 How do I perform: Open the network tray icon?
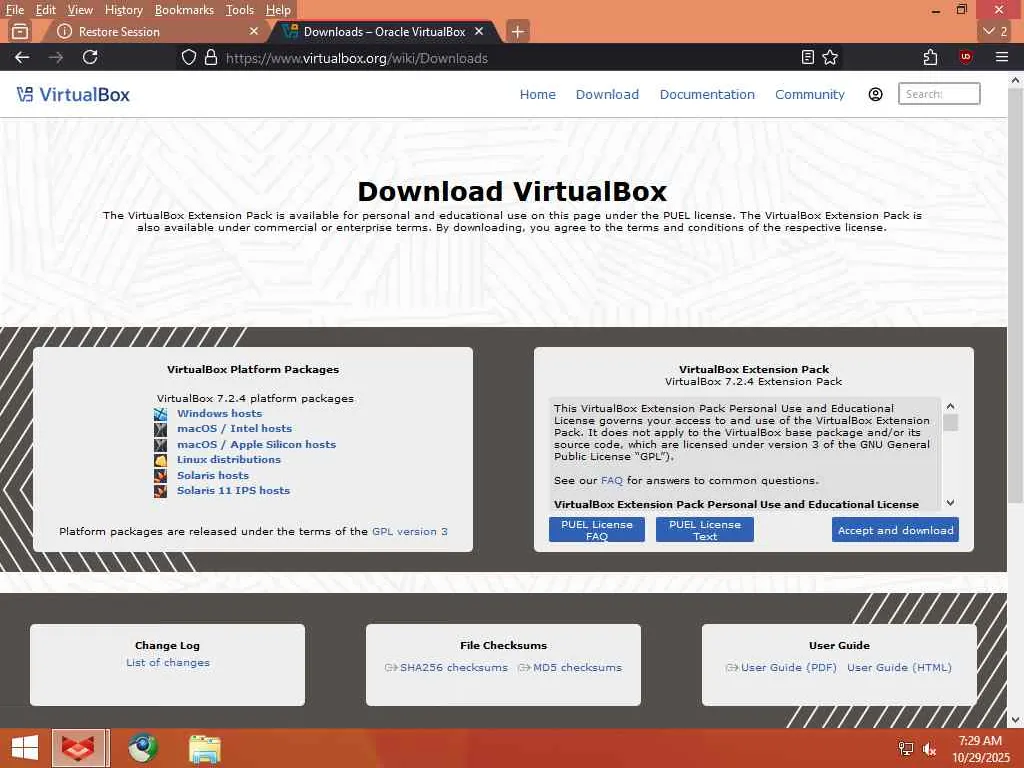coord(906,749)
